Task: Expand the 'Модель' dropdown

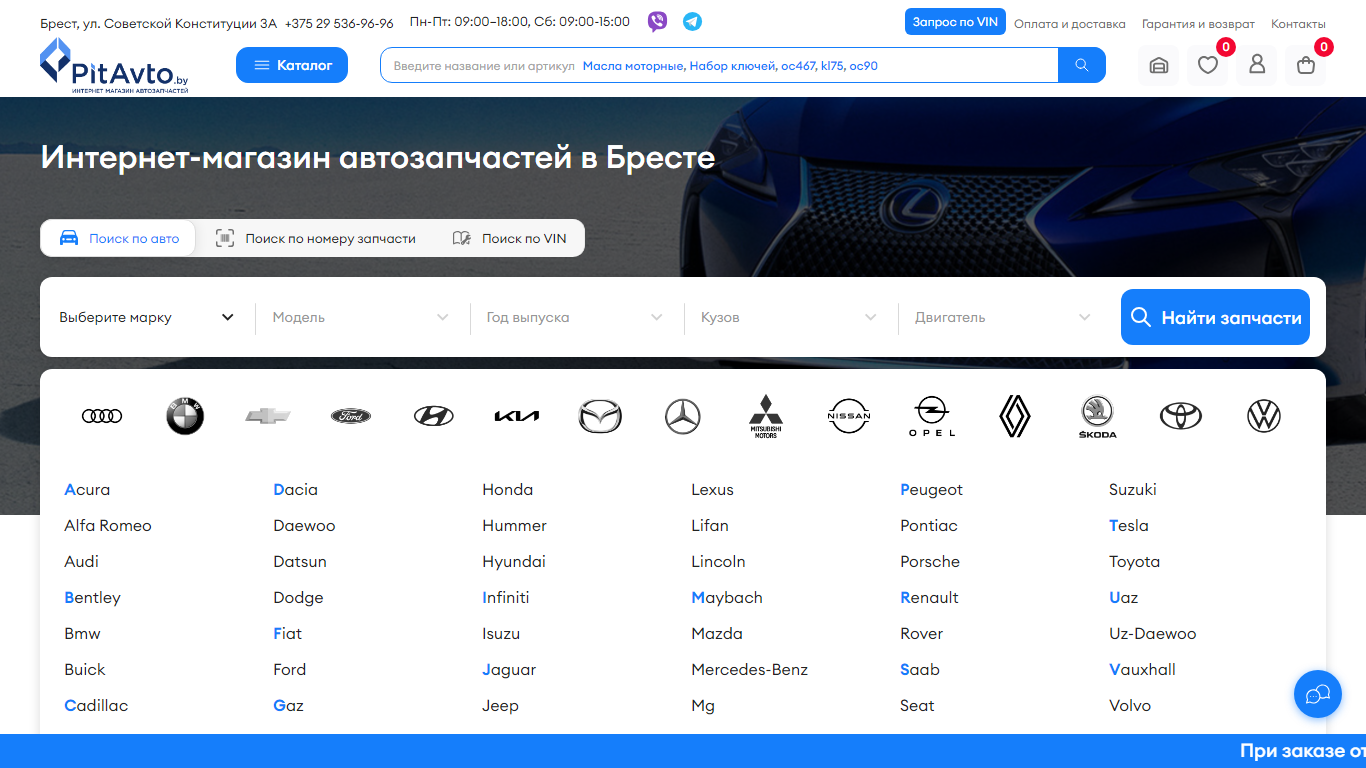Action: 361,317
